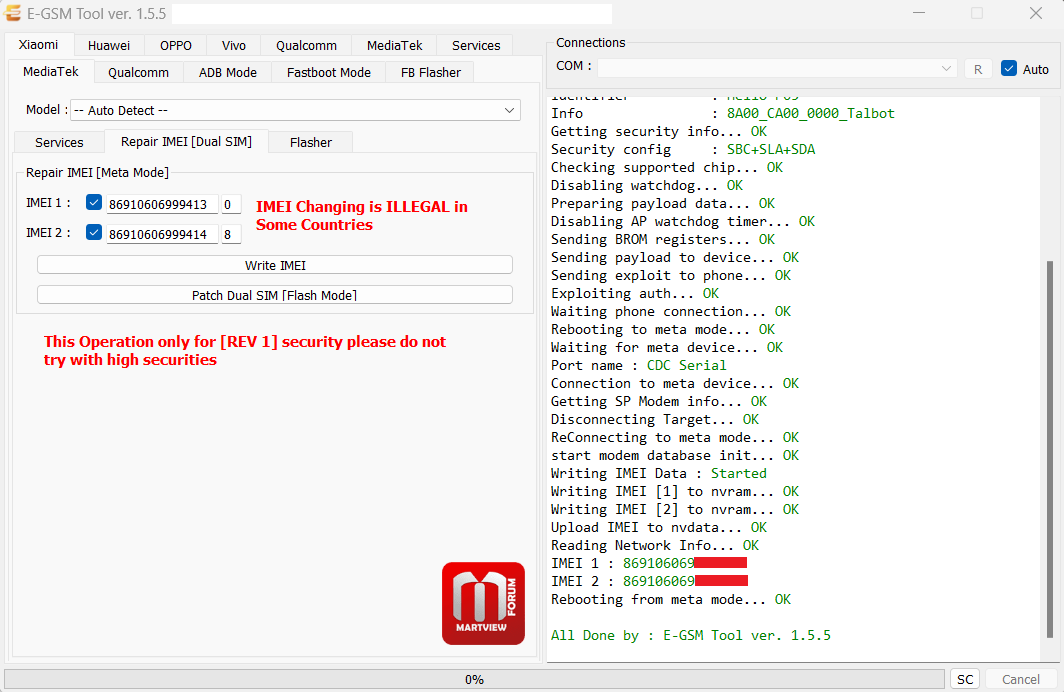Click the IMEI 1 check digit field
Image resolution: width=1064 pixels, height=692 pixels.
coord(231,204)
